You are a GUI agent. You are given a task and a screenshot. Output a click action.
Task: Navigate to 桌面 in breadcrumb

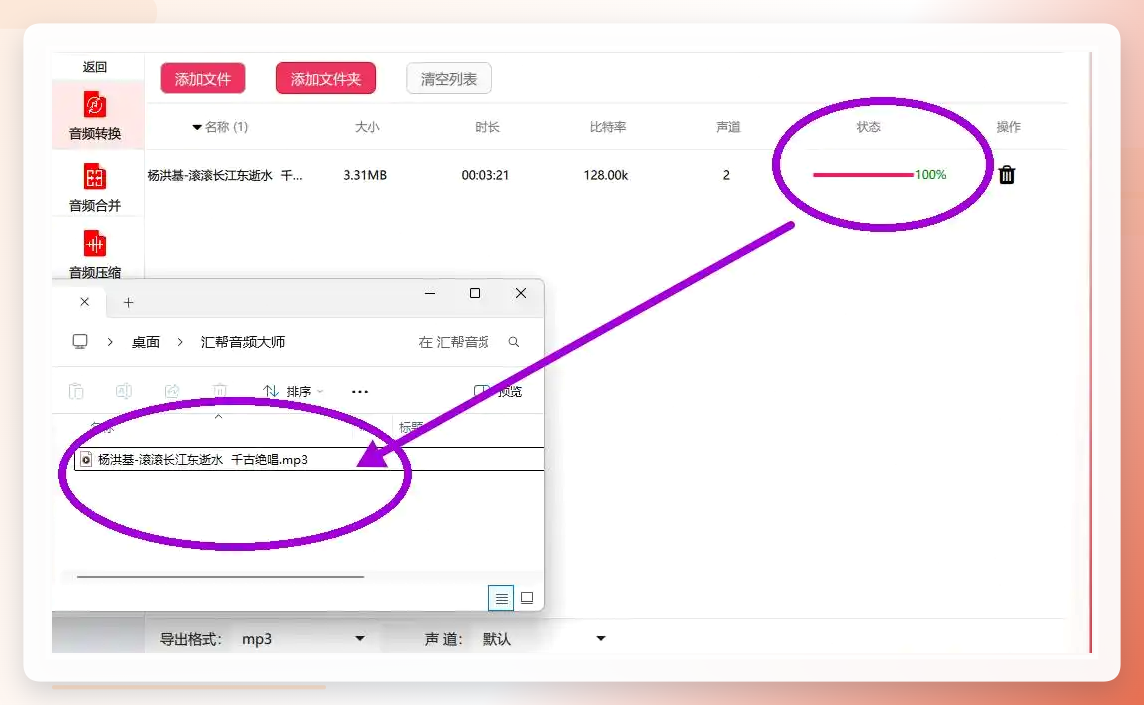[145, 342]
